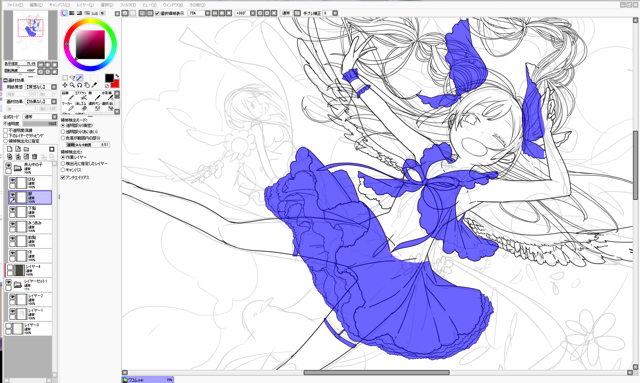The image size is (640, 383).
Task: Click the red background color swatch
Action: coord(116,84)
